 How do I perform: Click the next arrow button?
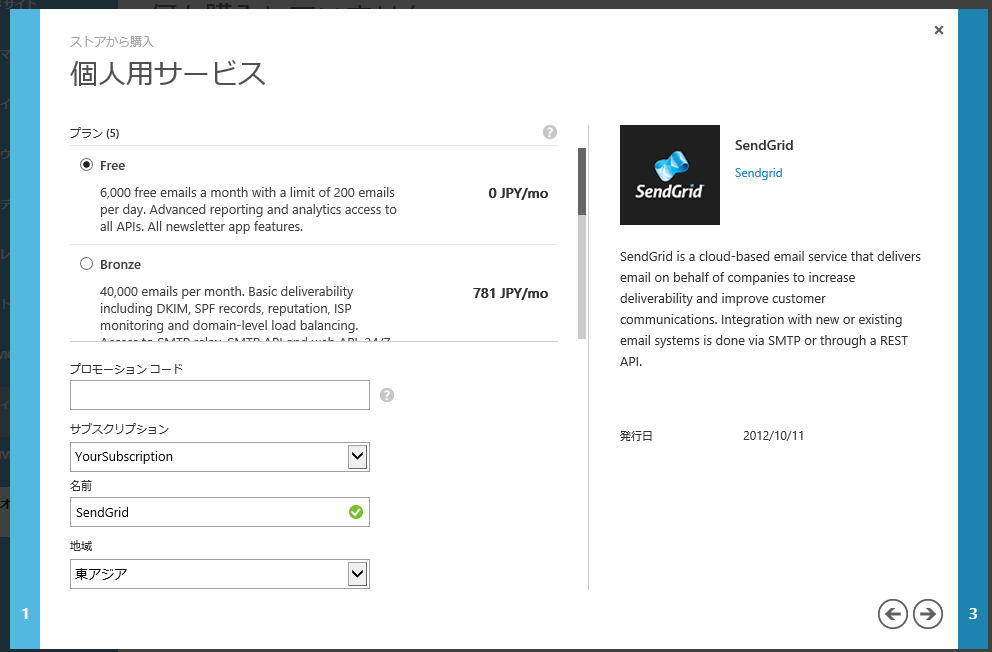click(x=928, y=614)
